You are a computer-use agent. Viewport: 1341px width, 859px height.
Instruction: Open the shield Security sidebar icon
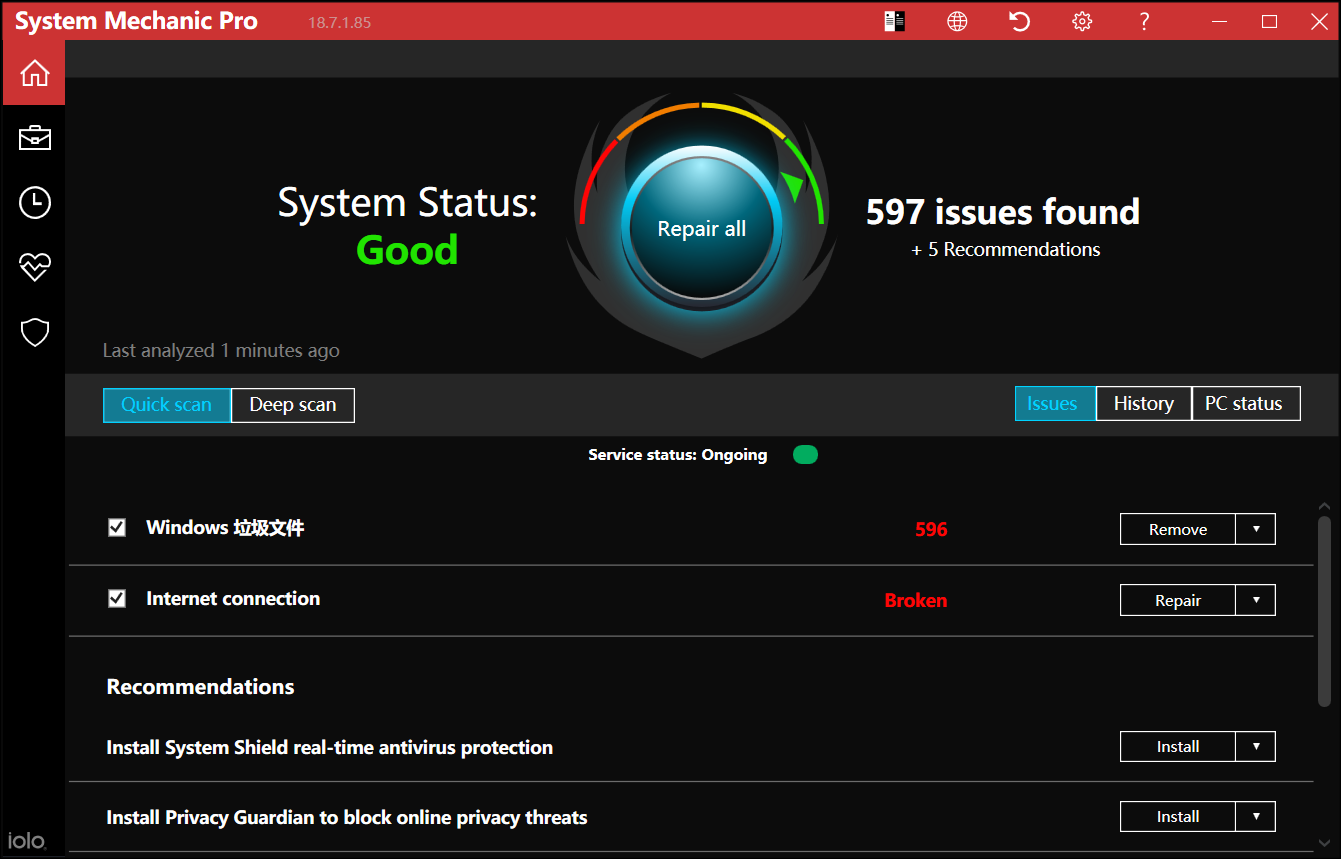tap(34, 332)
